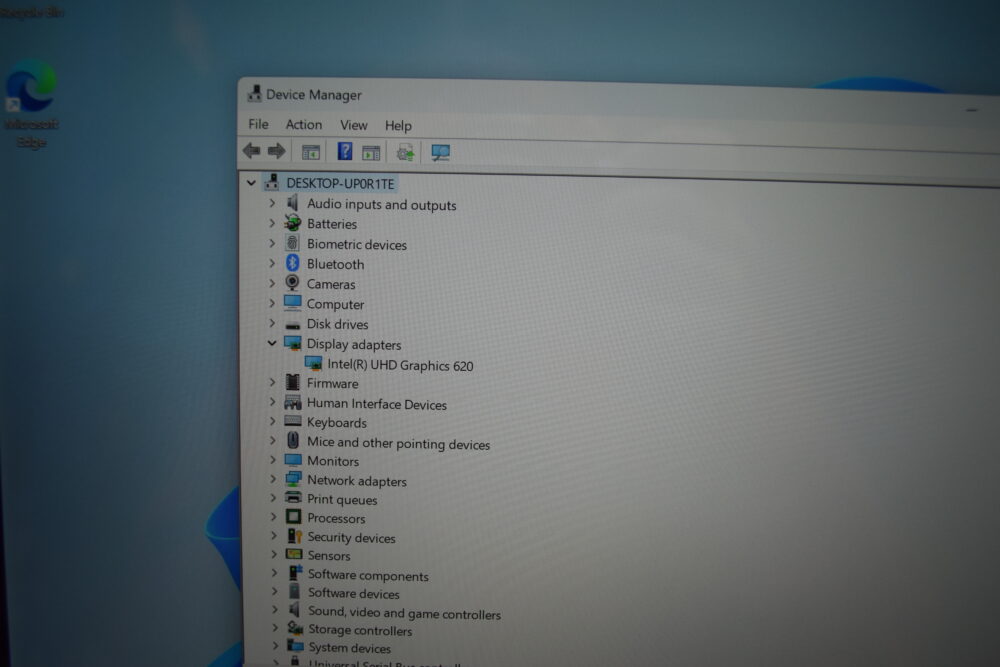The height and width of the screenshot is (667, 1000).
Task: Click the Audio inputs and outputs speaker icon
Action: tap(293, 203)
